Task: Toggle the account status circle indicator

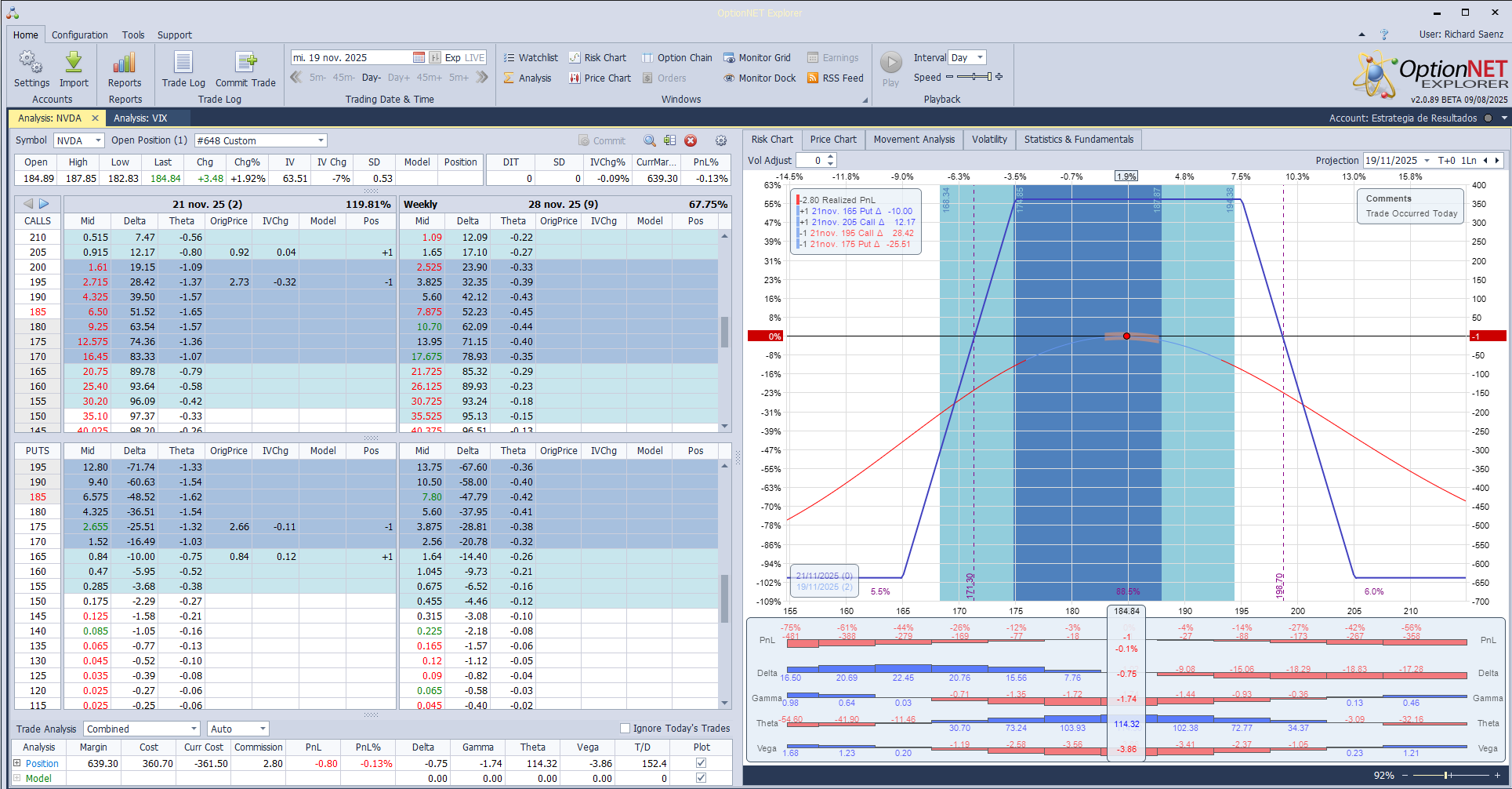Action: click(x=1488, y=118)
